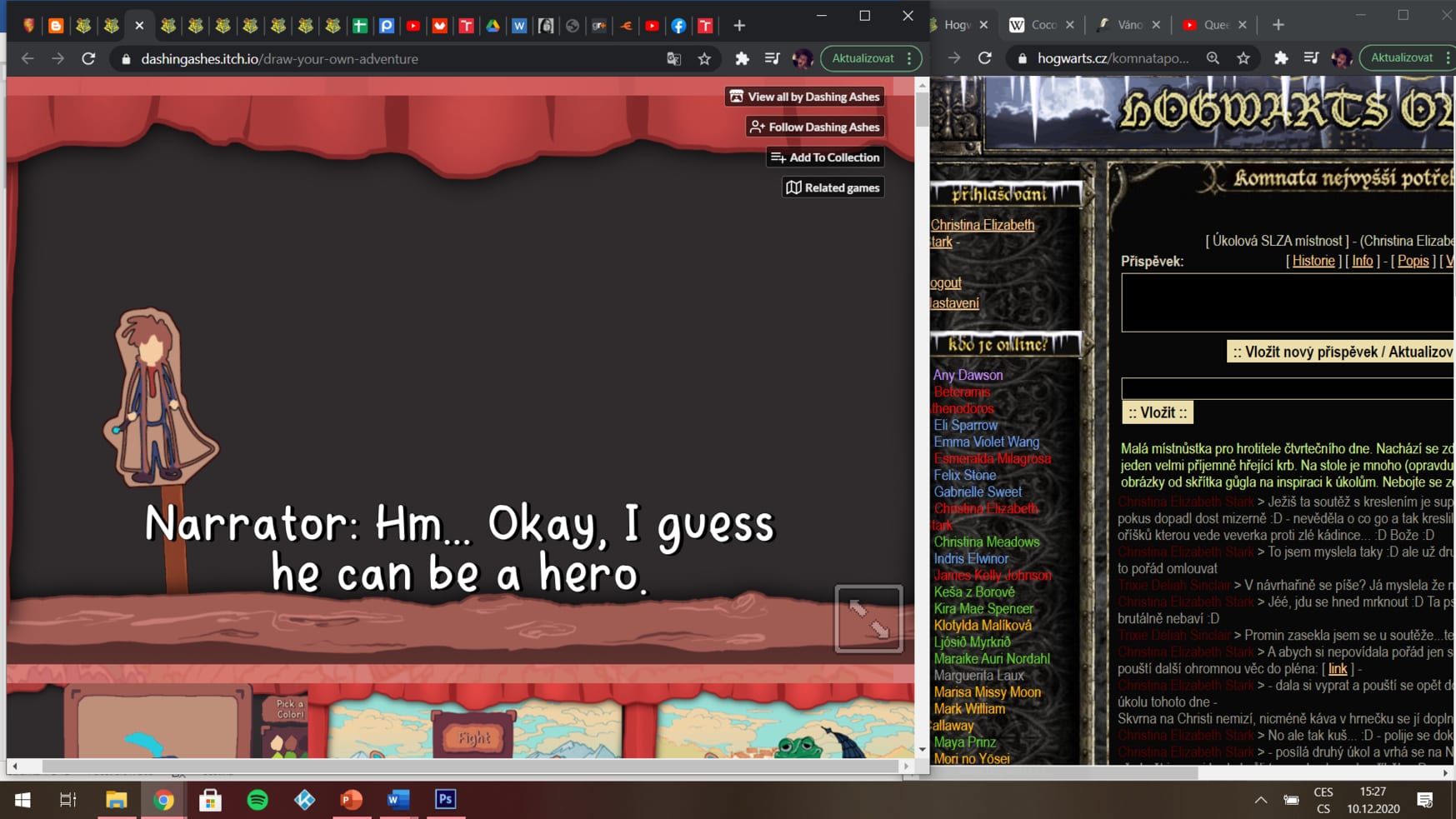Close the active itch.io tab

pos(139,26)
